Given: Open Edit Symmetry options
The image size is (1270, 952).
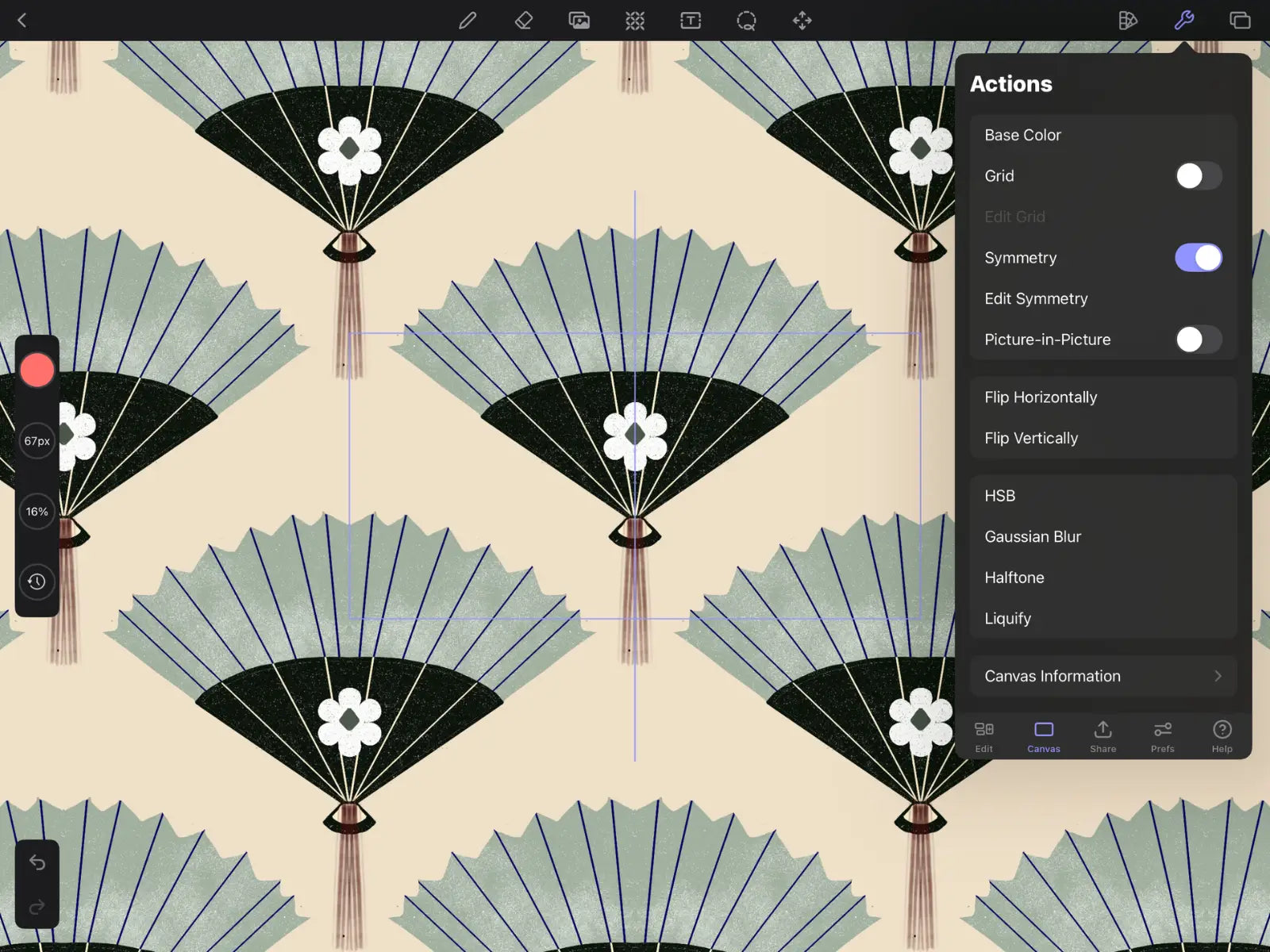Looking at the screenshot, I should tap(1103, 298).
